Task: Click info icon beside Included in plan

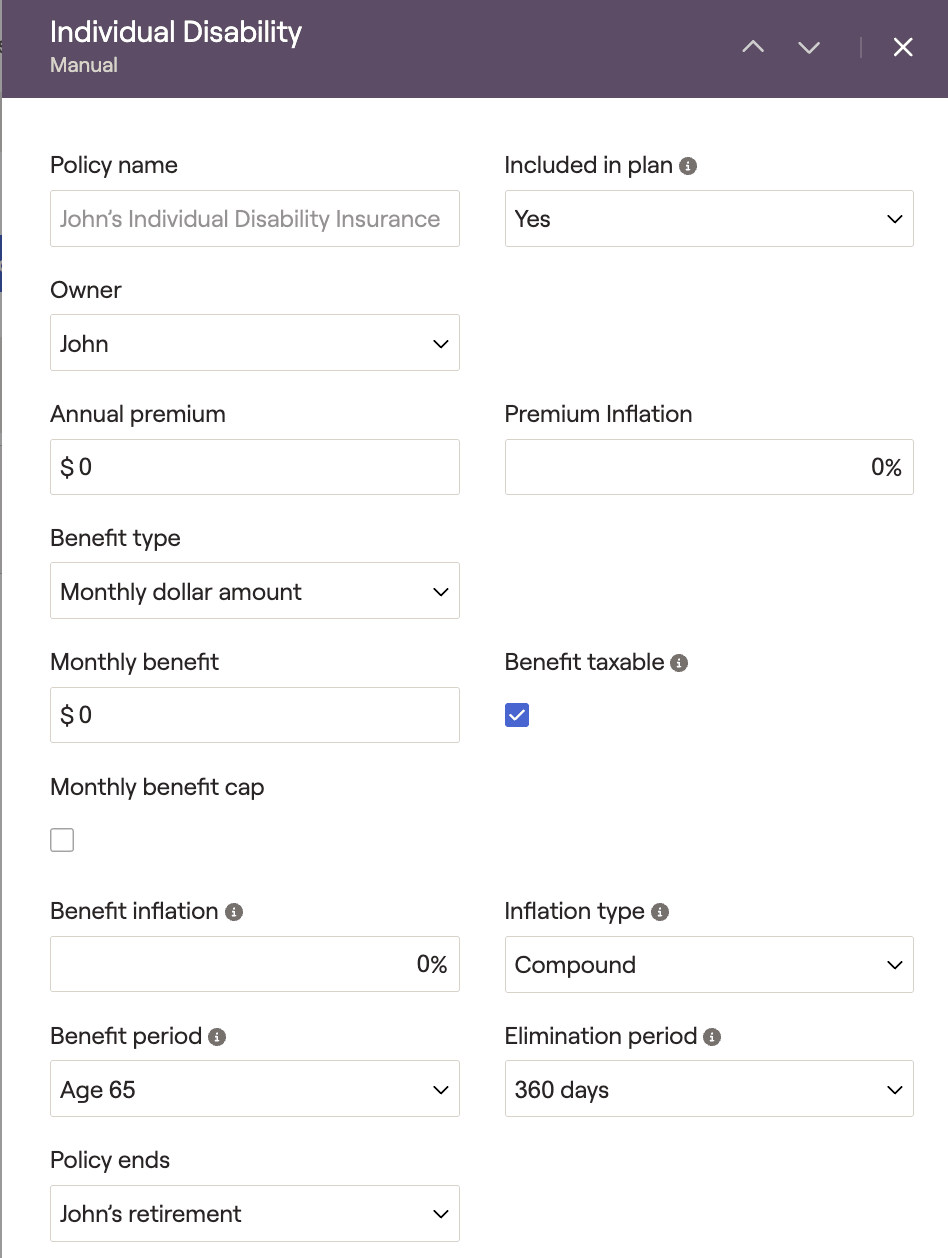Action: 688,166
